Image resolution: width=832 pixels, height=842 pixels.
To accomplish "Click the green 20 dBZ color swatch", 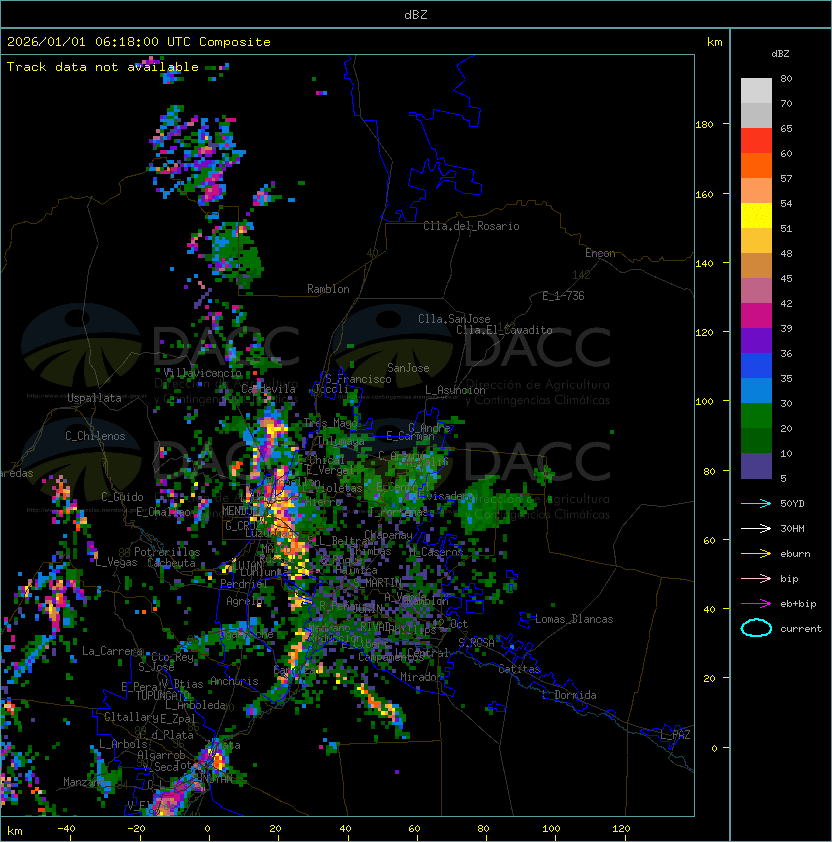I will pos(756,415).
